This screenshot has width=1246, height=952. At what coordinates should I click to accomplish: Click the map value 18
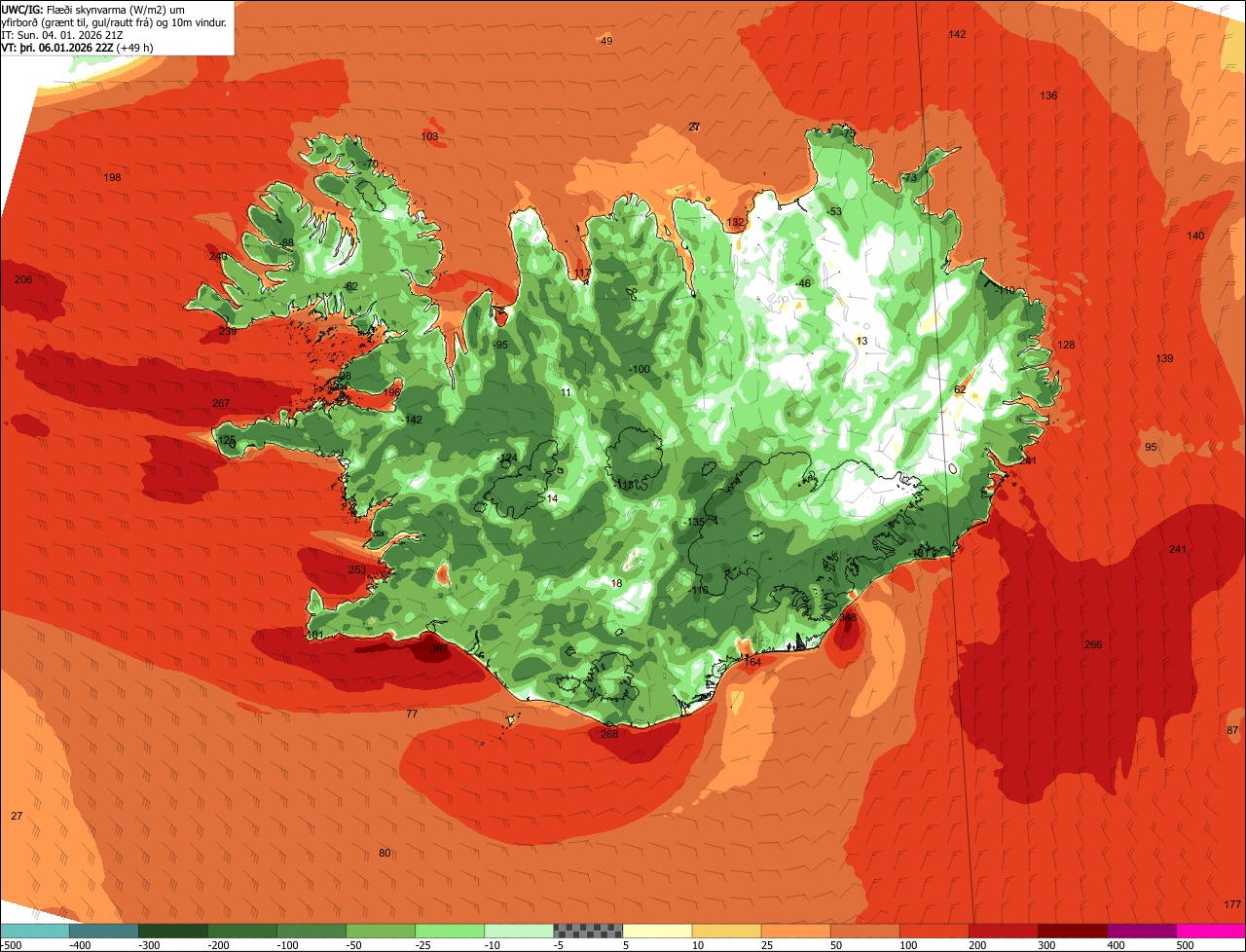616,583
